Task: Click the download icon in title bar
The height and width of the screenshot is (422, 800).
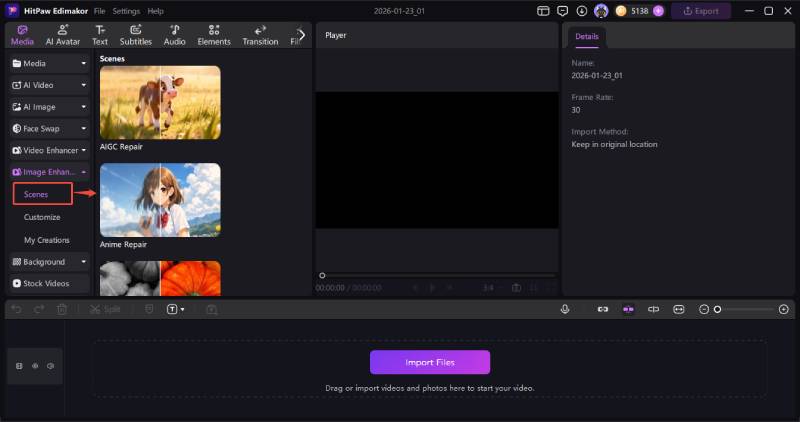Action: [x=581, y=11]
